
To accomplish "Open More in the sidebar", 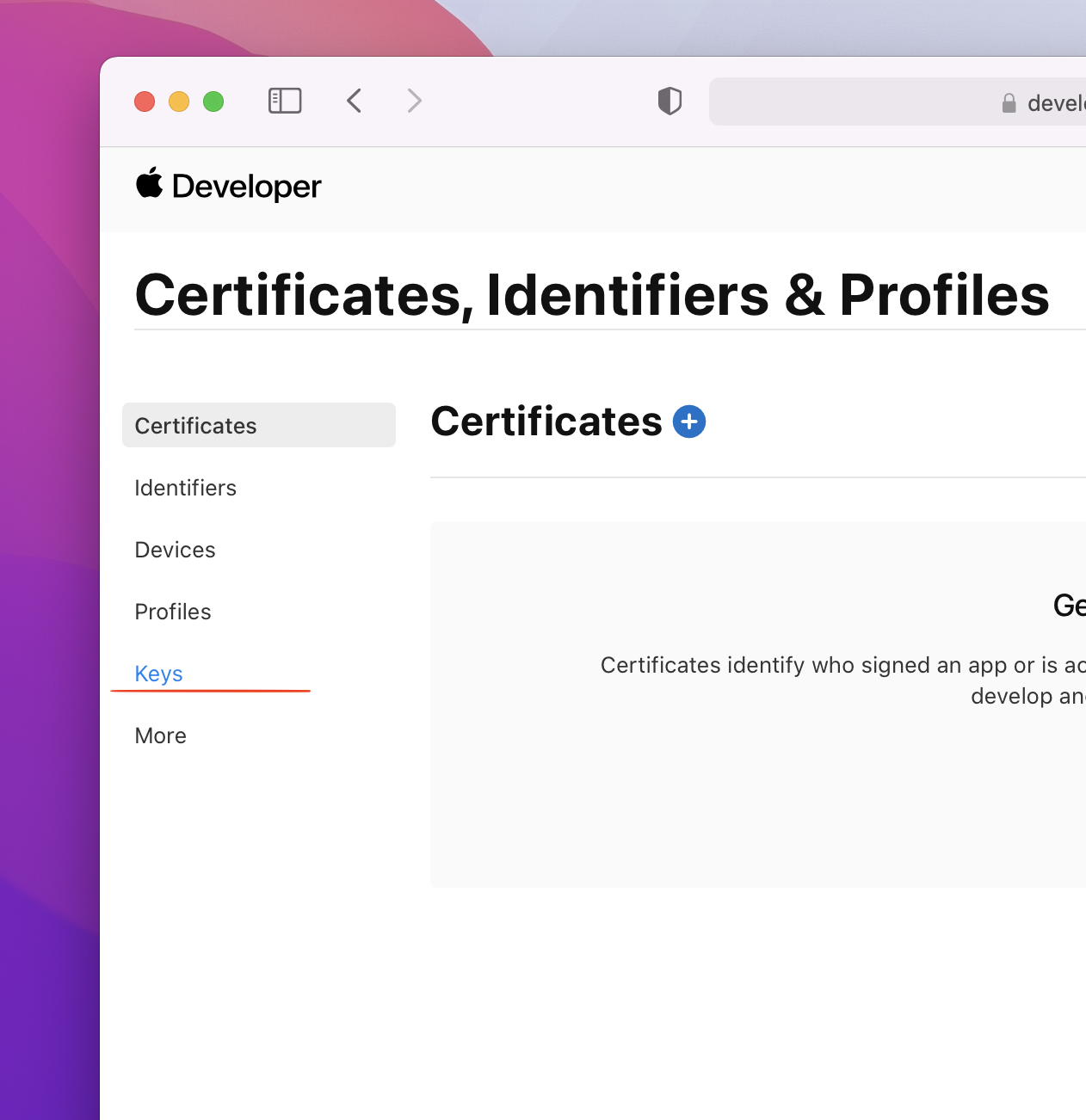I will click(x=161, y=735).
